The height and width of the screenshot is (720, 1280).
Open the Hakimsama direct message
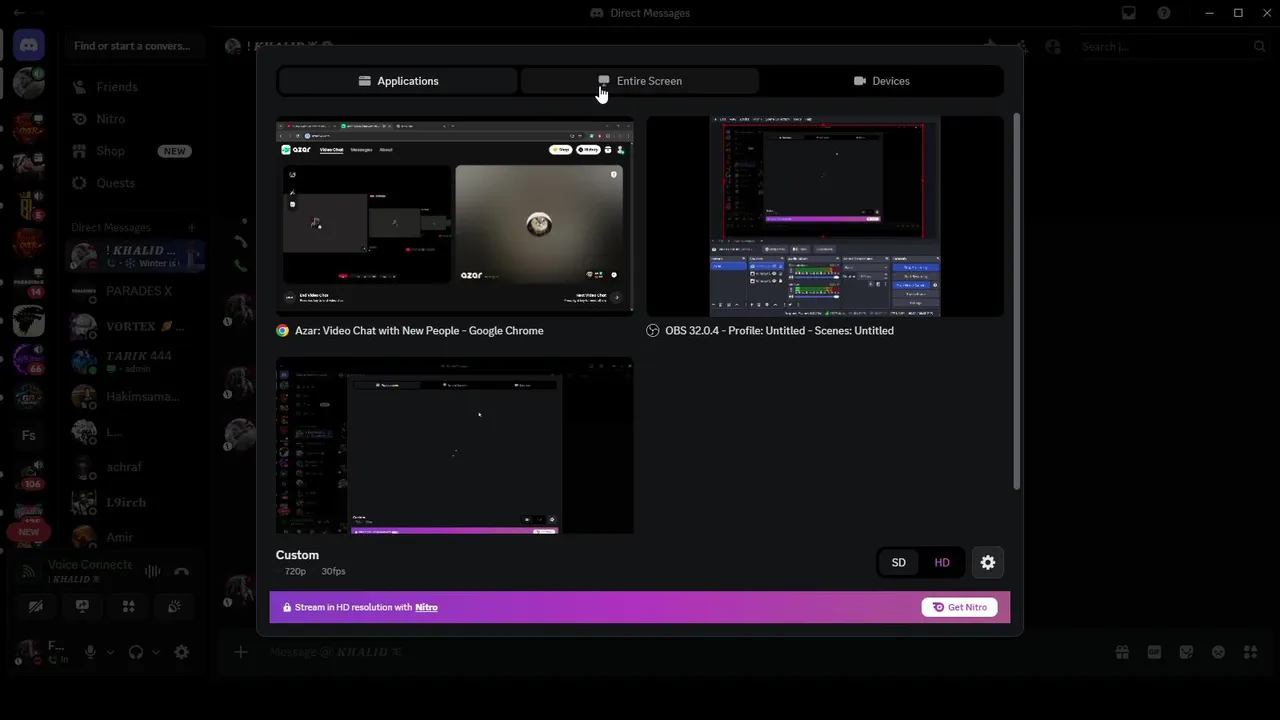(x=135, y=396)
